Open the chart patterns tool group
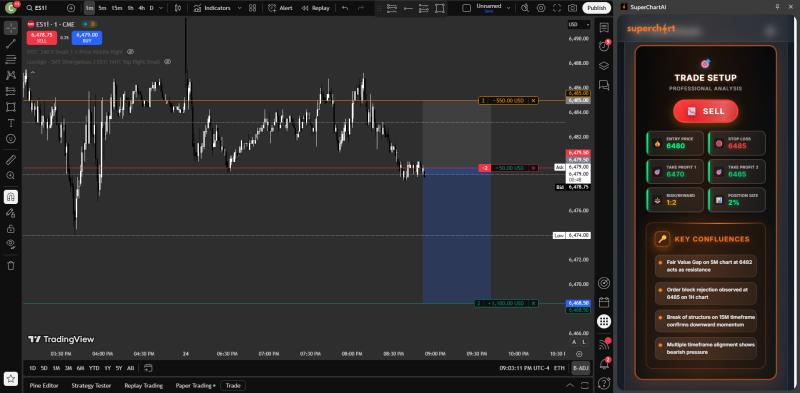Screen dimensions: 800x393 point(11,75)
